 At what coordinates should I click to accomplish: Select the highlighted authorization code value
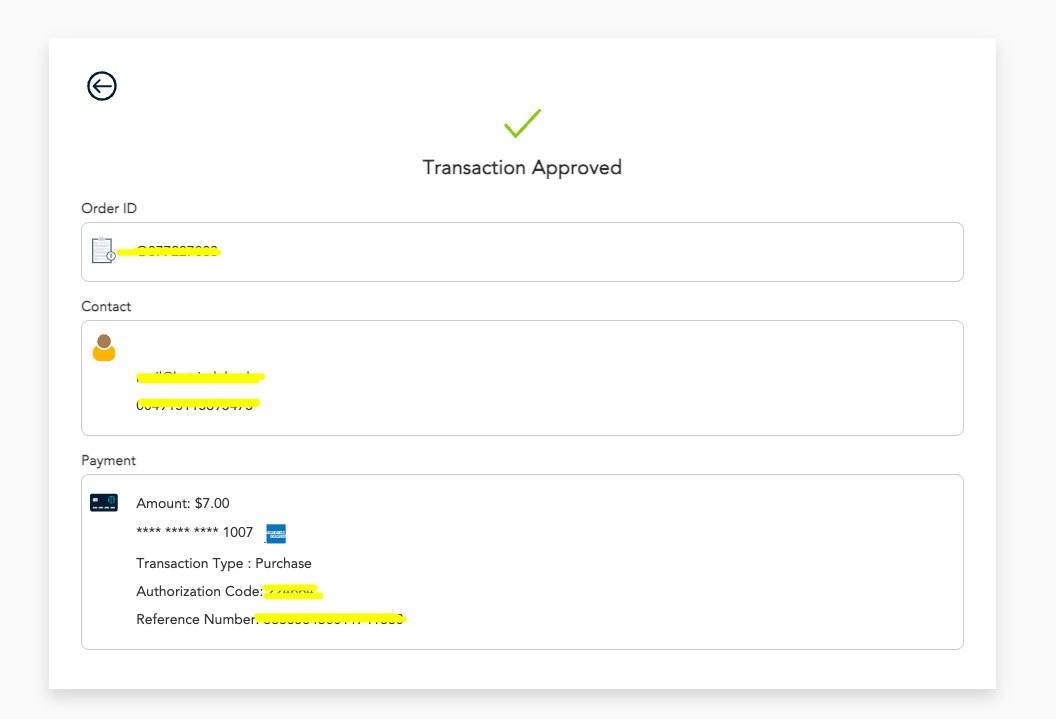coord(293,592)
